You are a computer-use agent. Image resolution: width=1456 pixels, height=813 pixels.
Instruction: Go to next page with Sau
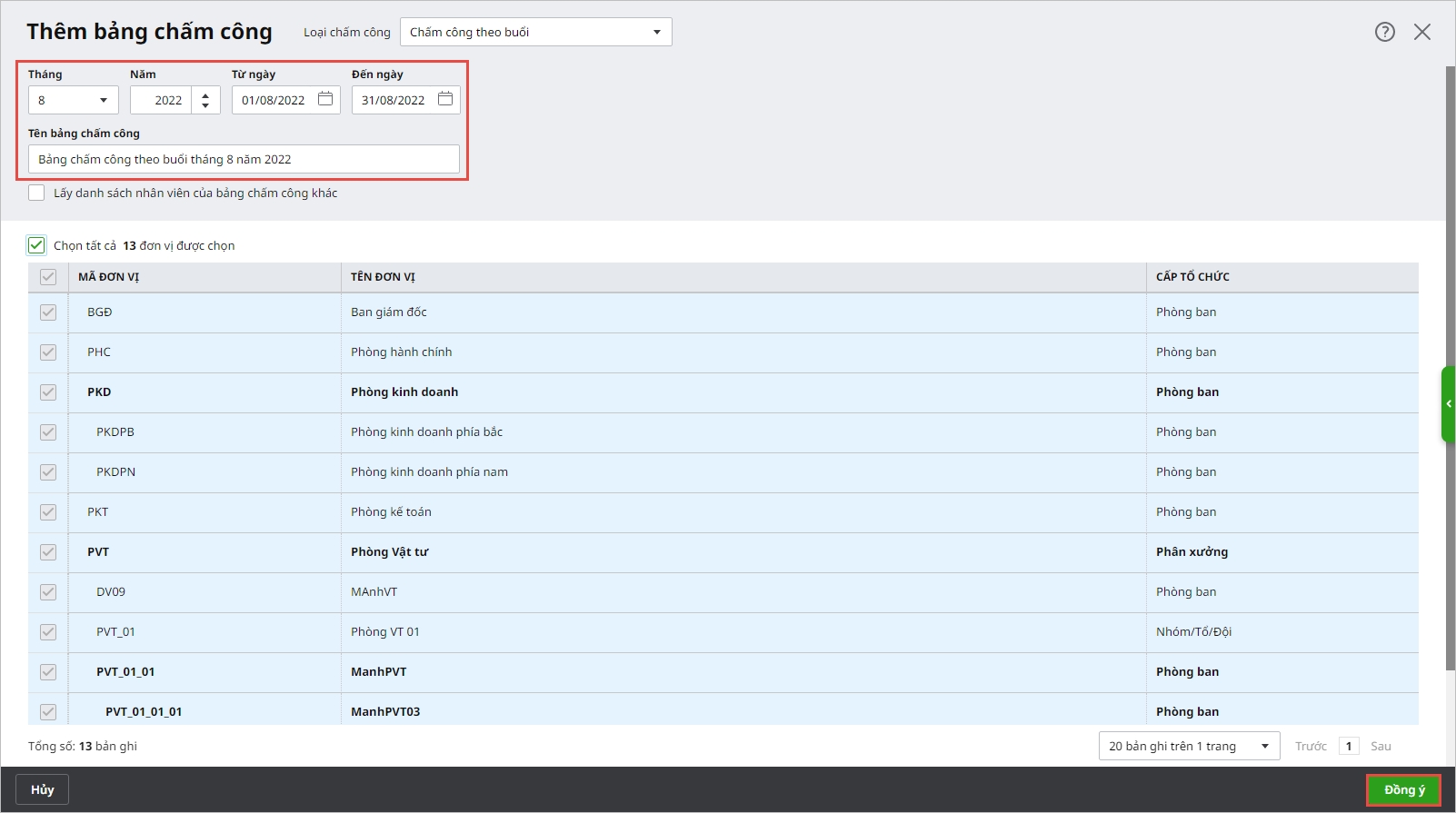[1381, 746]
